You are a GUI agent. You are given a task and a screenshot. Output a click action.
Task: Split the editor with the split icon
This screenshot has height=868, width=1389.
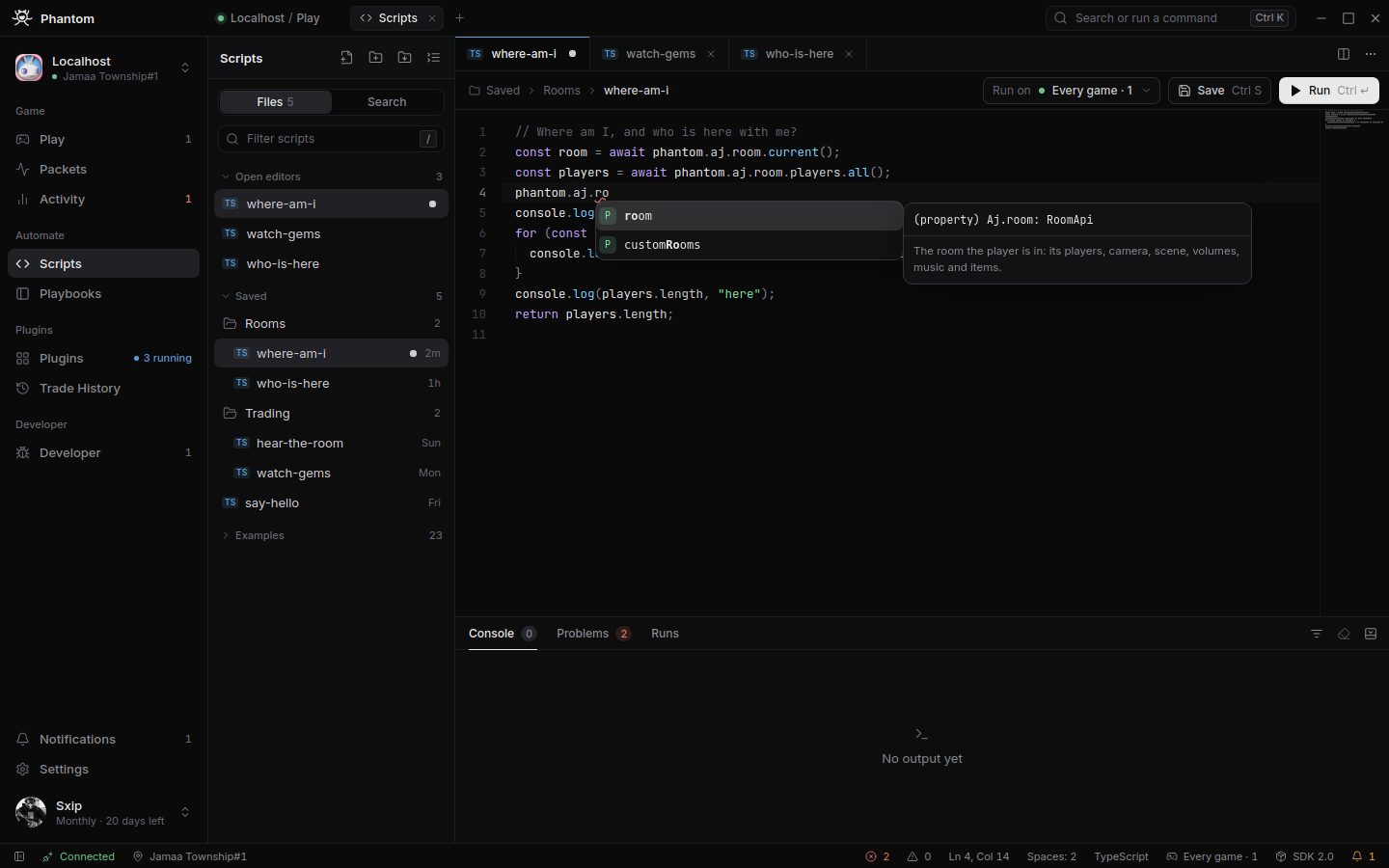coord(1344,54)
